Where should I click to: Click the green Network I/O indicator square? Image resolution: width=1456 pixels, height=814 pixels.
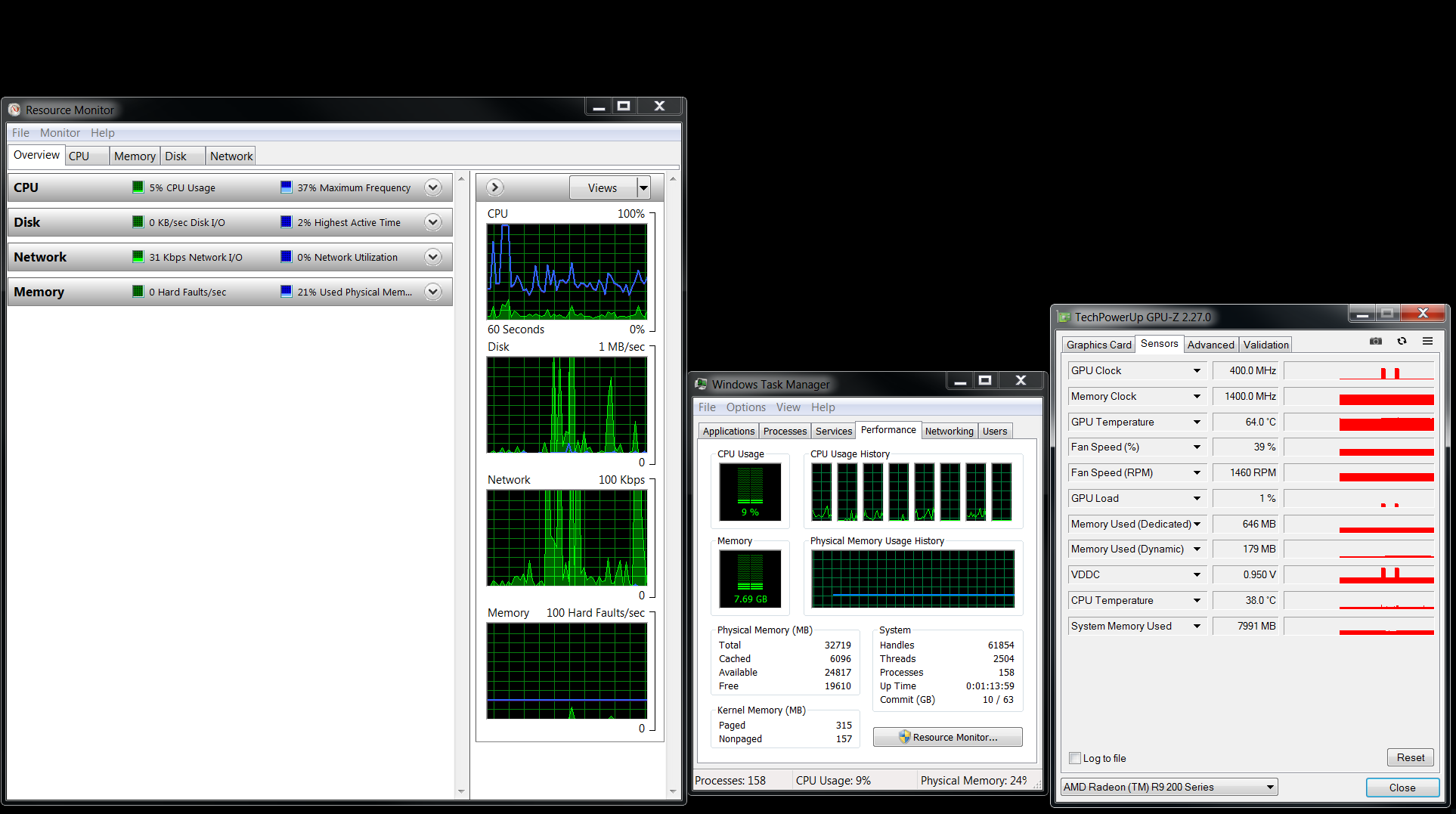(138, 257)
